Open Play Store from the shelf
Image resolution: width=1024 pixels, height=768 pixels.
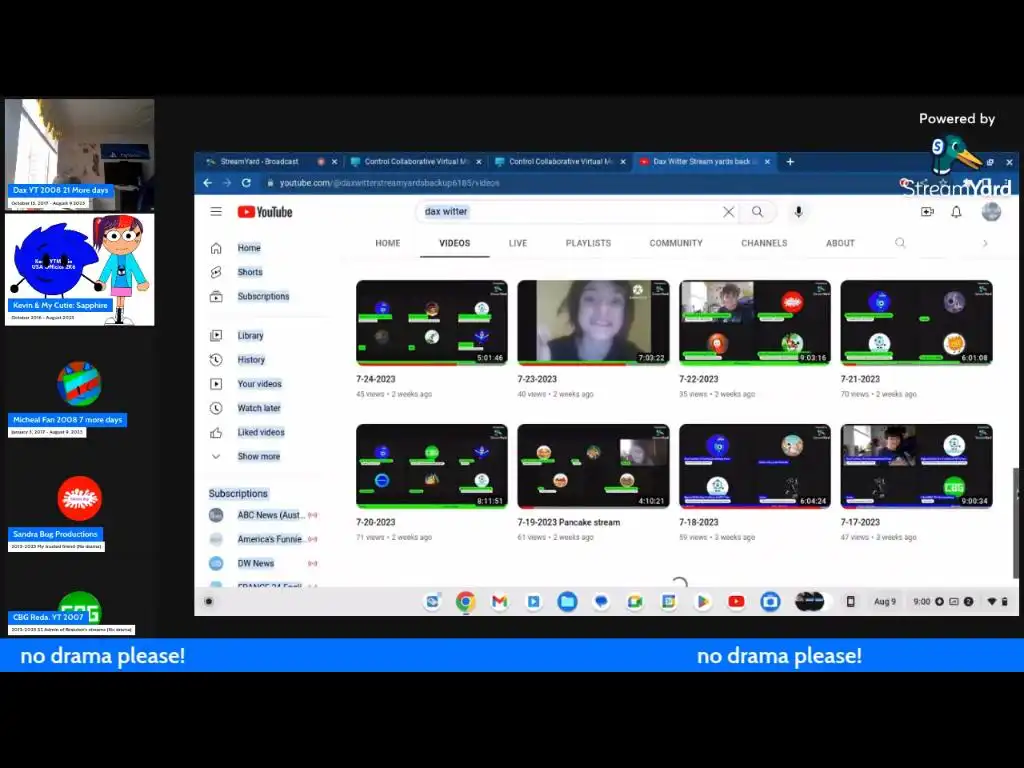click(x=703, y=601)
